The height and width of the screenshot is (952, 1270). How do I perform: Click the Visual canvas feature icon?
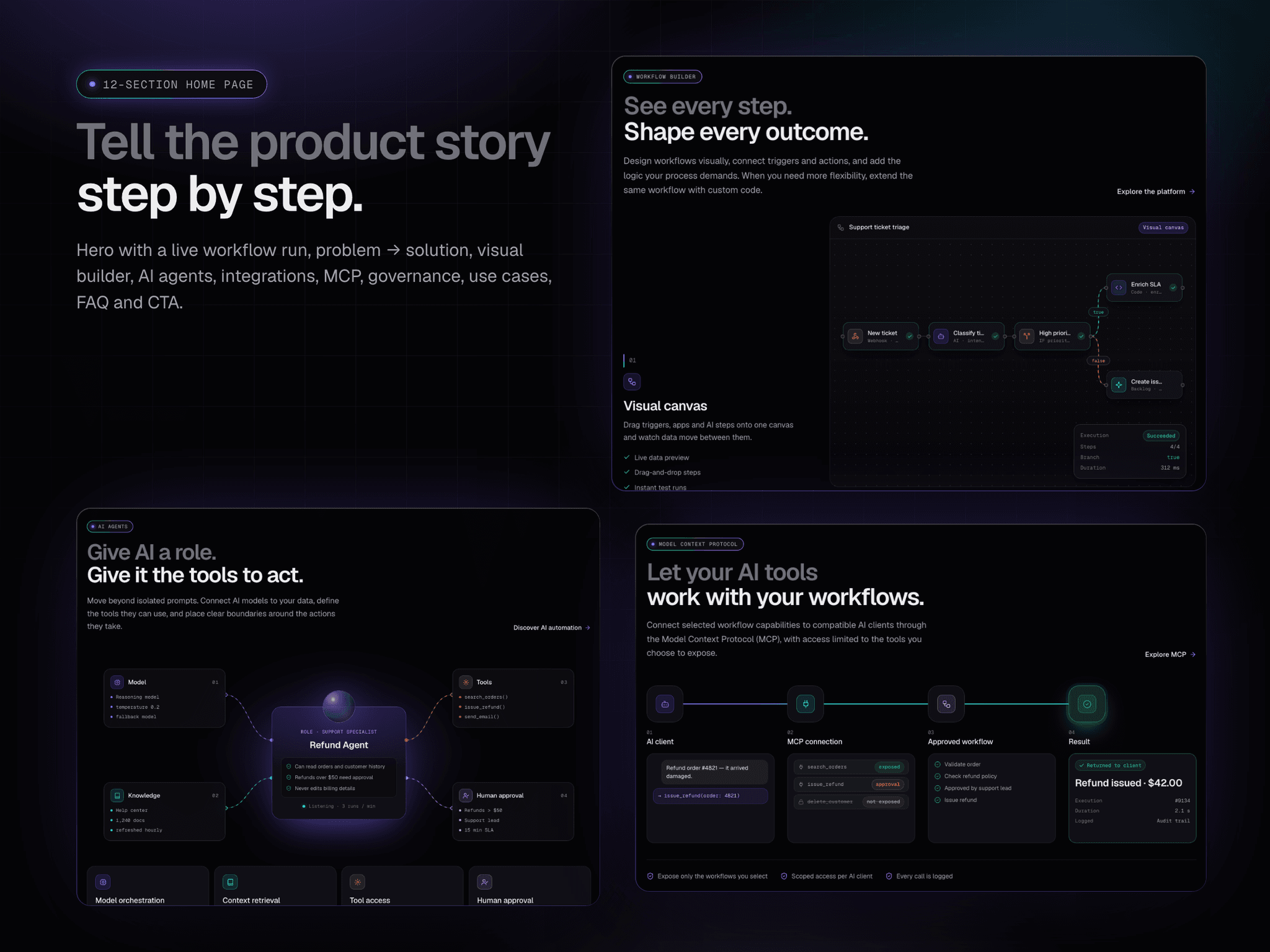[632, 382]
